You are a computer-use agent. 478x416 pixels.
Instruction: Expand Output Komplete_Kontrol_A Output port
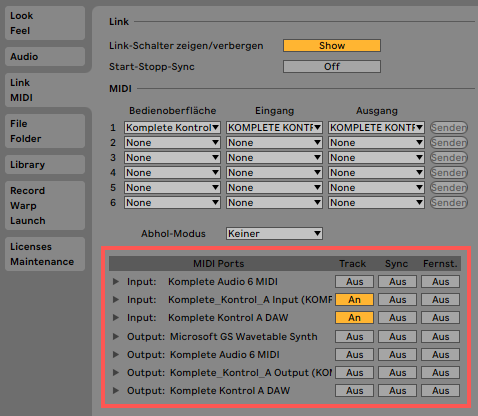(116, 373)
